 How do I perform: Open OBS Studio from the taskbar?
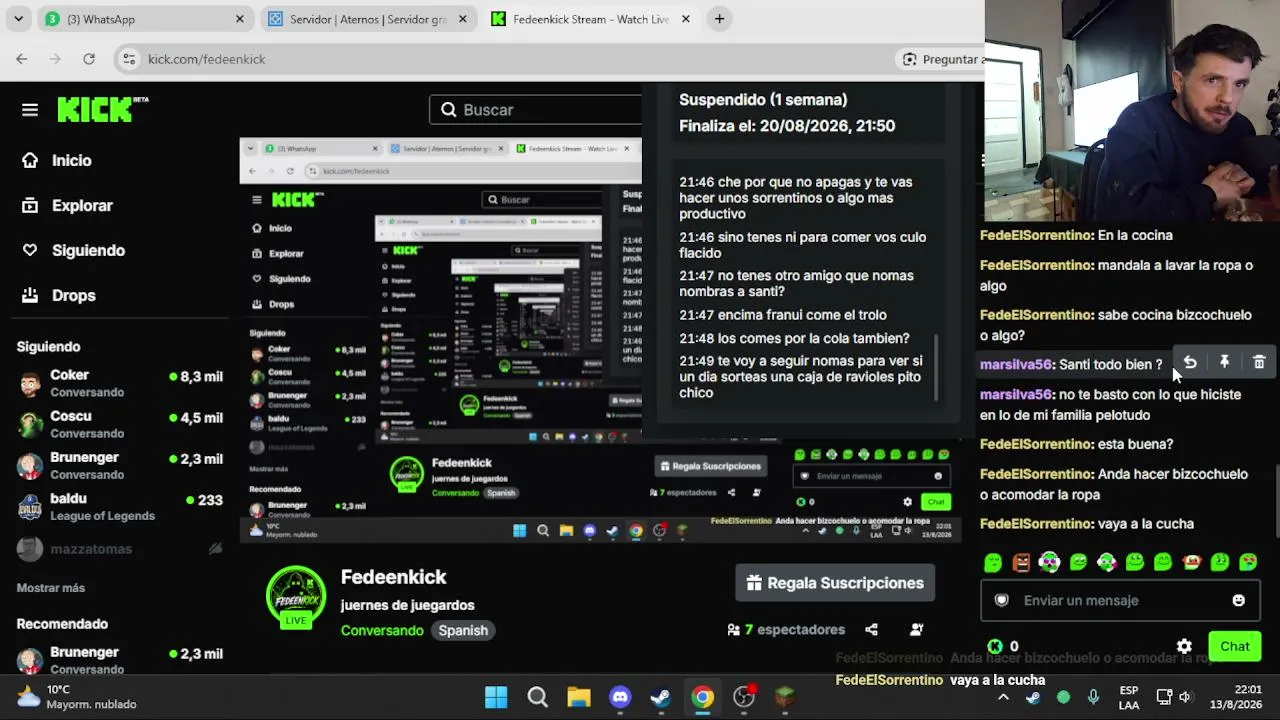pos(744,697)
